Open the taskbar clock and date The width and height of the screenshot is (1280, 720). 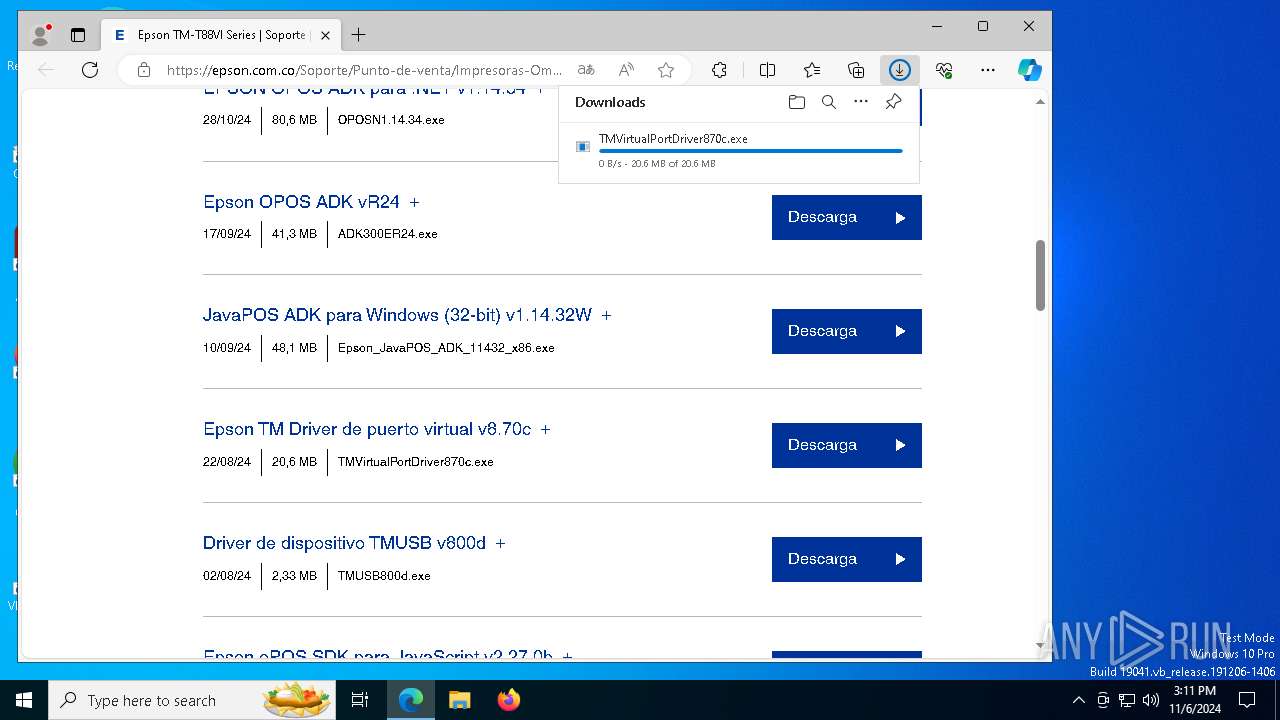point(1195,700)
